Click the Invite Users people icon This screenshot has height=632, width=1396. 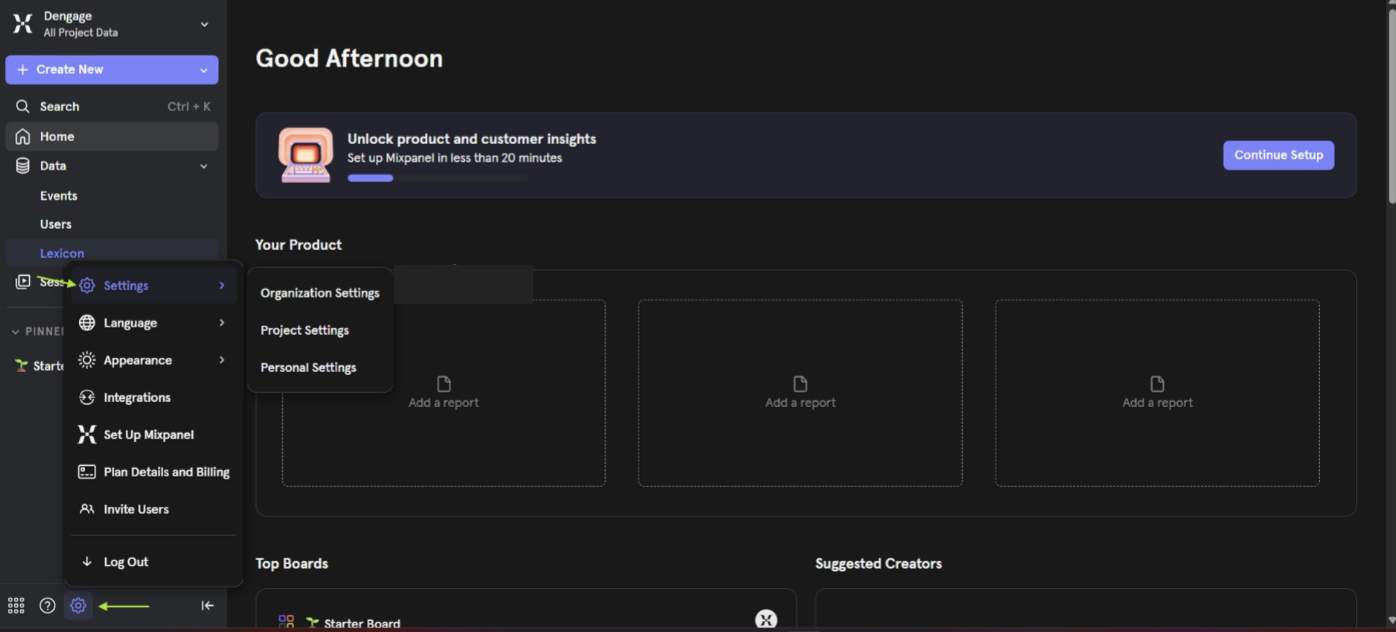click(x=87, y=509)
